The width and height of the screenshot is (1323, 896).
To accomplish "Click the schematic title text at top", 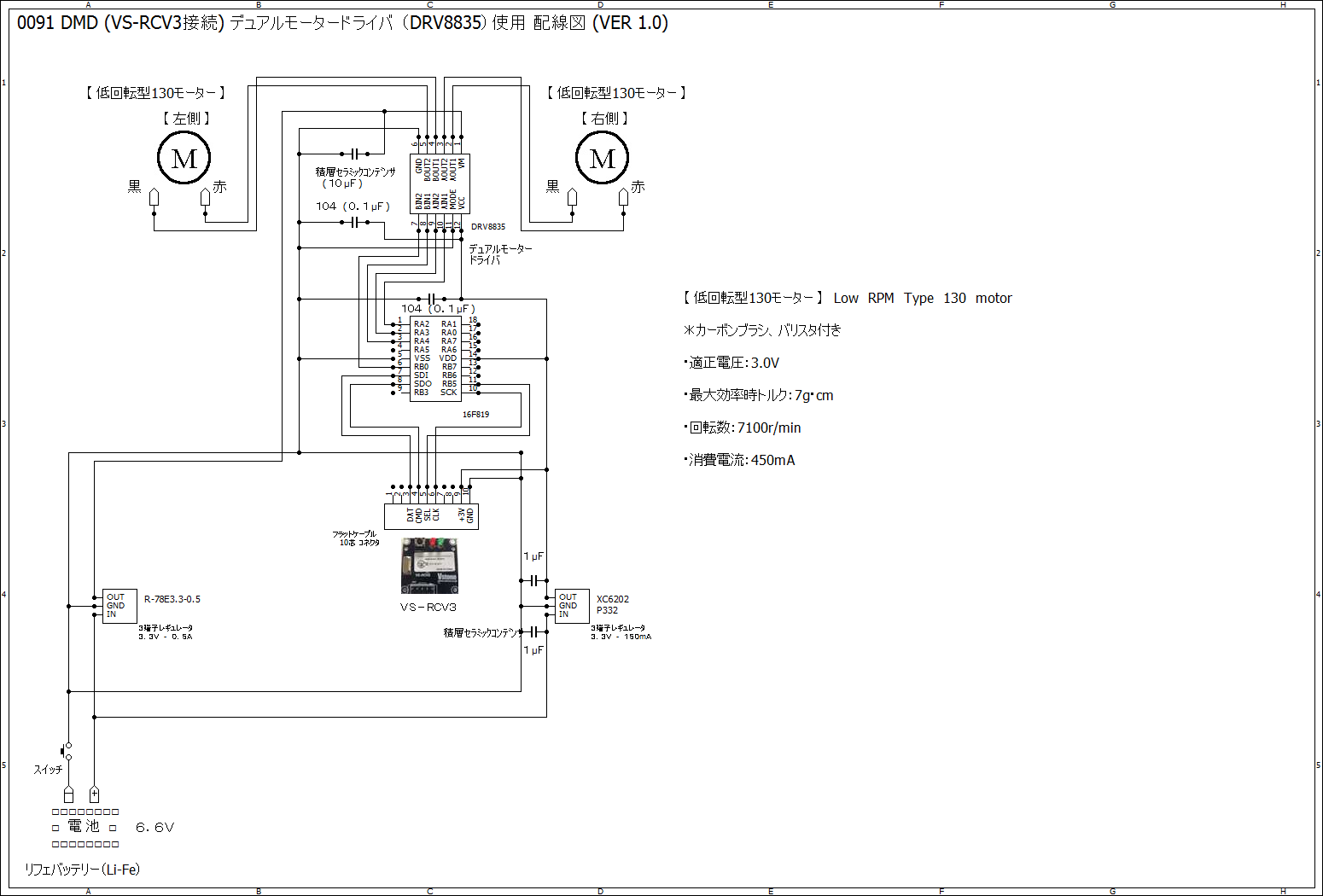I will (x=342, y=23).
